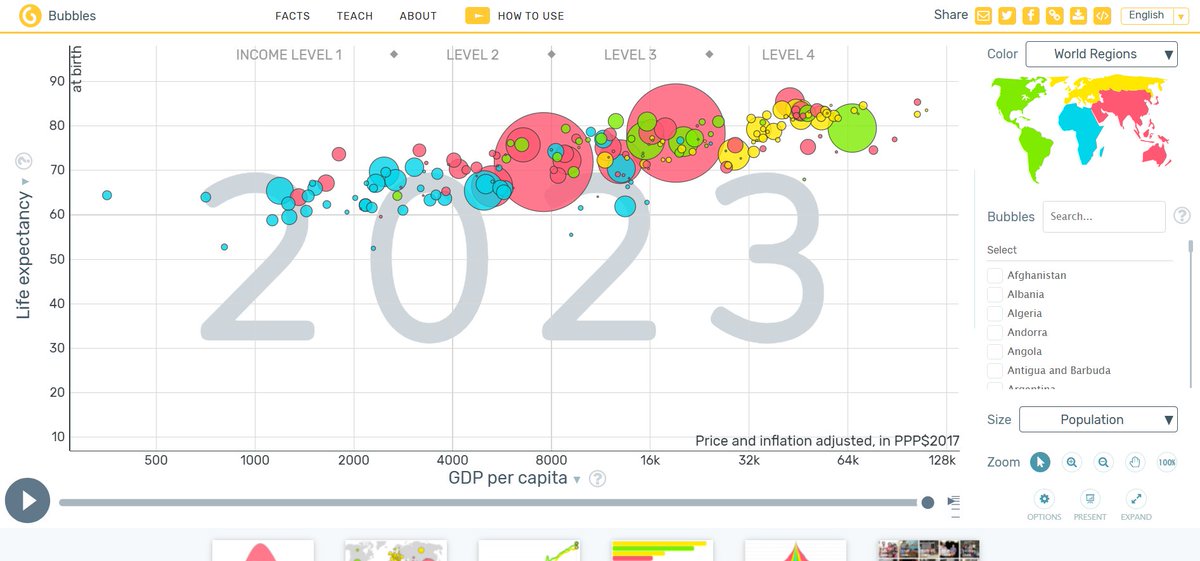Open the green trend line chart thumbnail
Screen dimensions: 1200x561
click(529, 550)
